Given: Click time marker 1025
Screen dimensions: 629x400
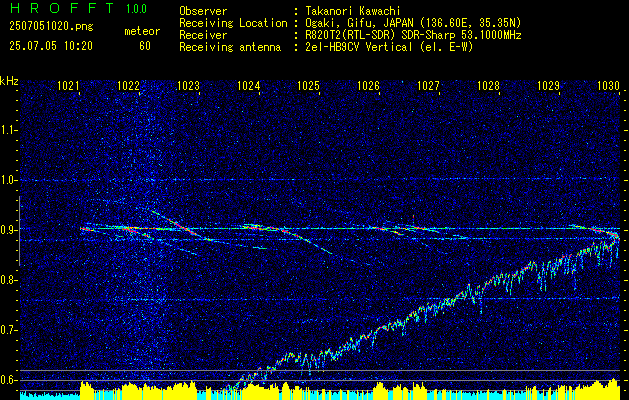Looking at the screenshot, I should [x=308, y=85].
